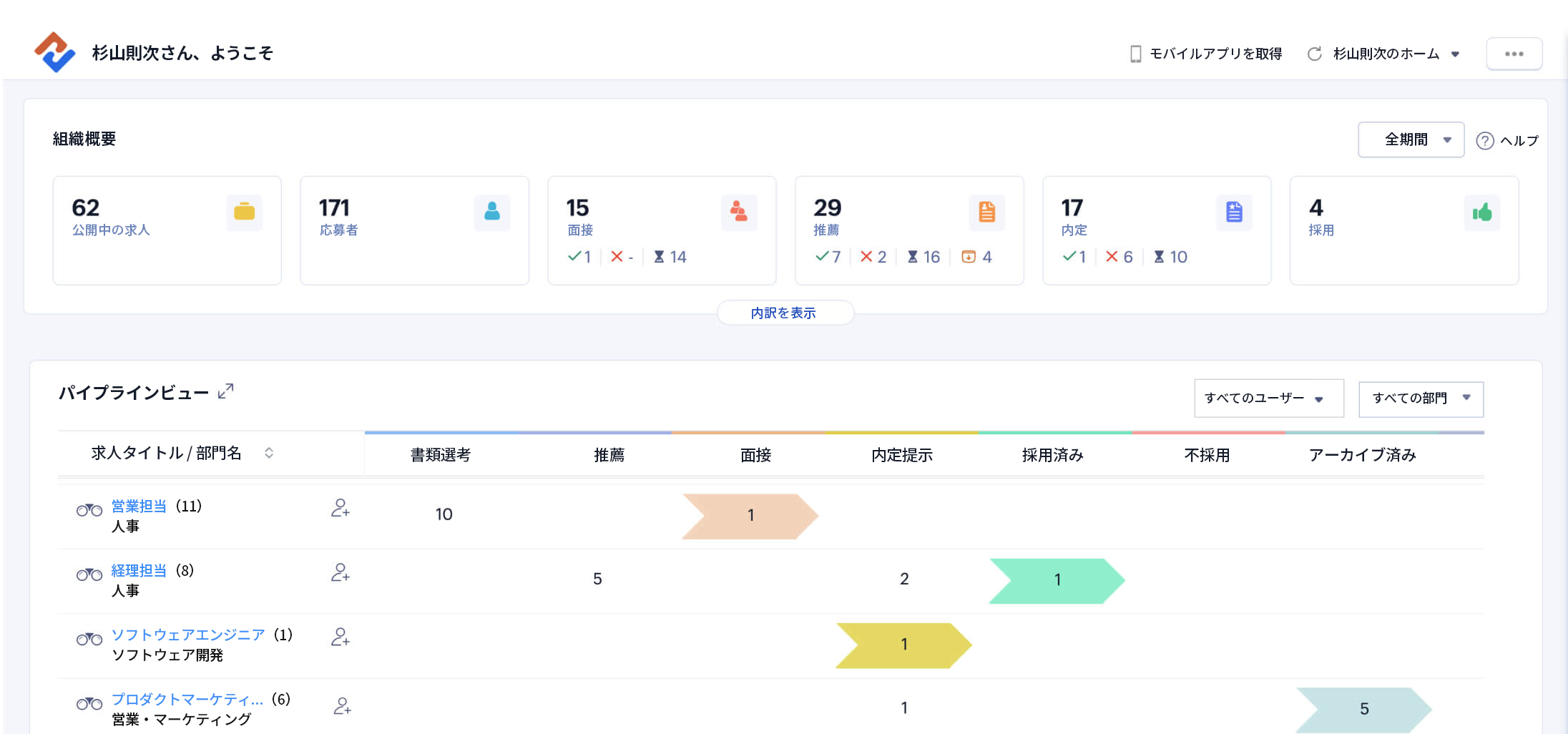Click the document icon on the 内定 card
The image size is (1568, 734).
tap(1235, 212)
